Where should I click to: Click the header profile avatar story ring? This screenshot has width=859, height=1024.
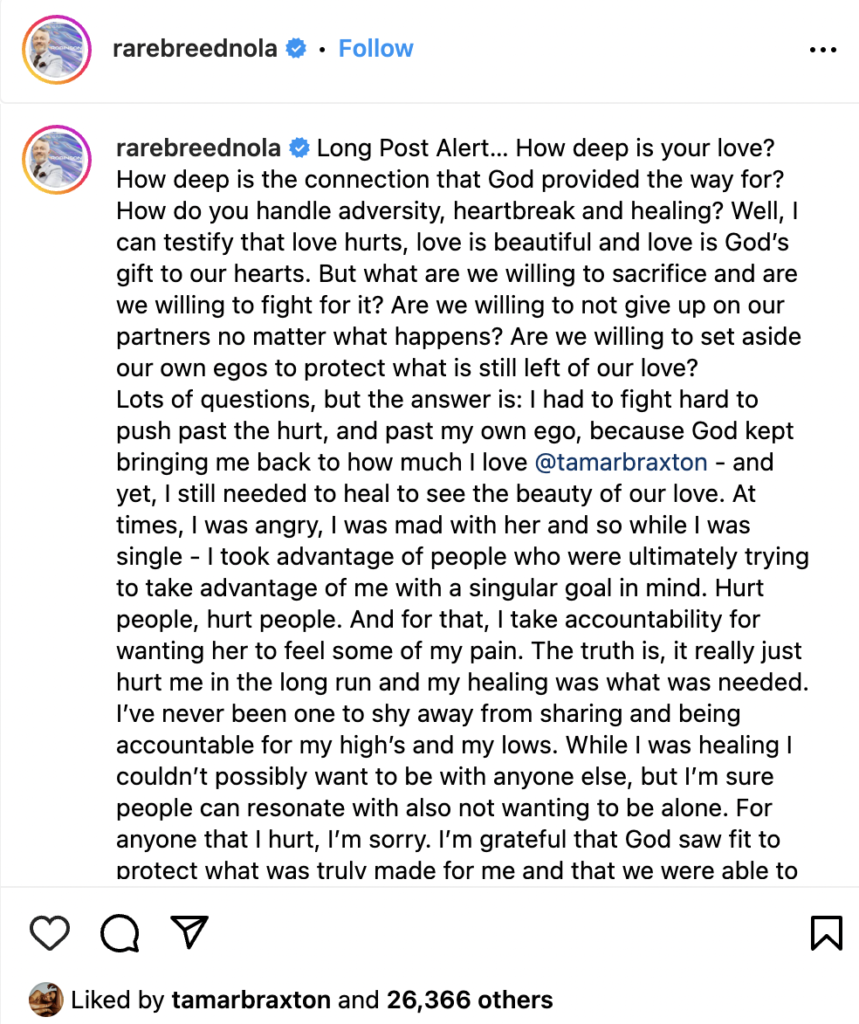[x=56, y=48]
